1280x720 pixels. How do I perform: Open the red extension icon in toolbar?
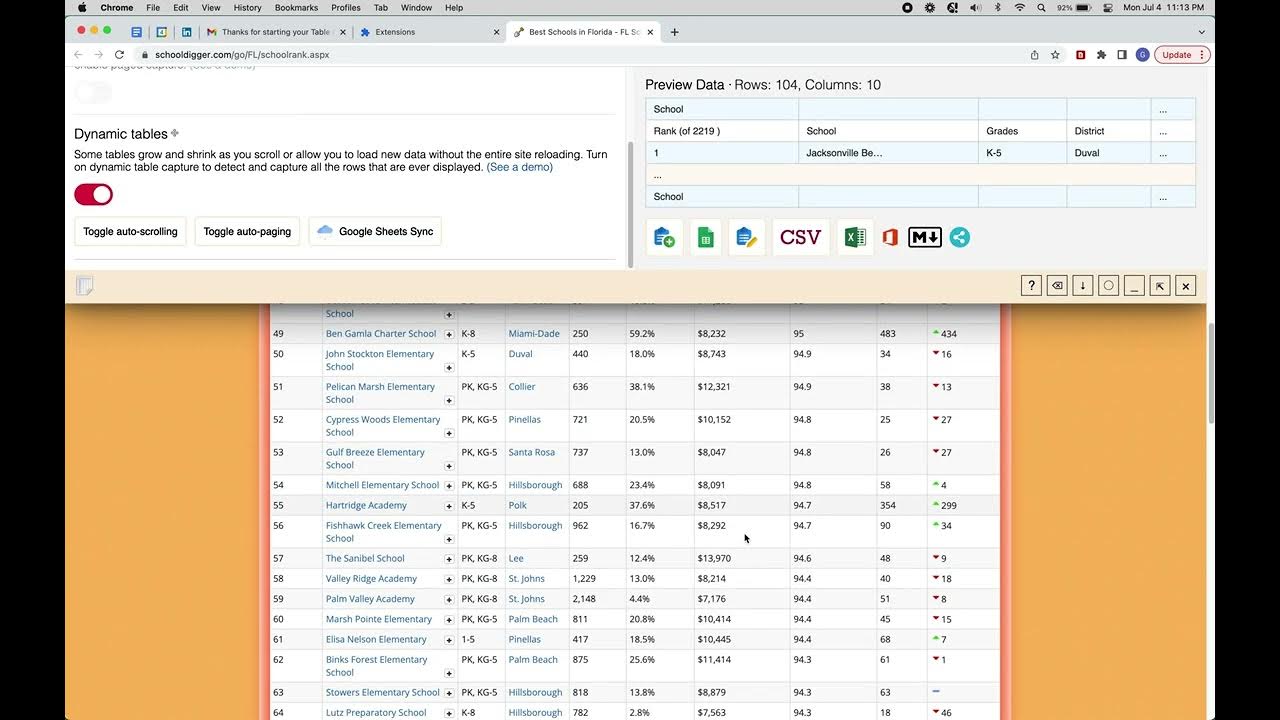[1080, 55]
